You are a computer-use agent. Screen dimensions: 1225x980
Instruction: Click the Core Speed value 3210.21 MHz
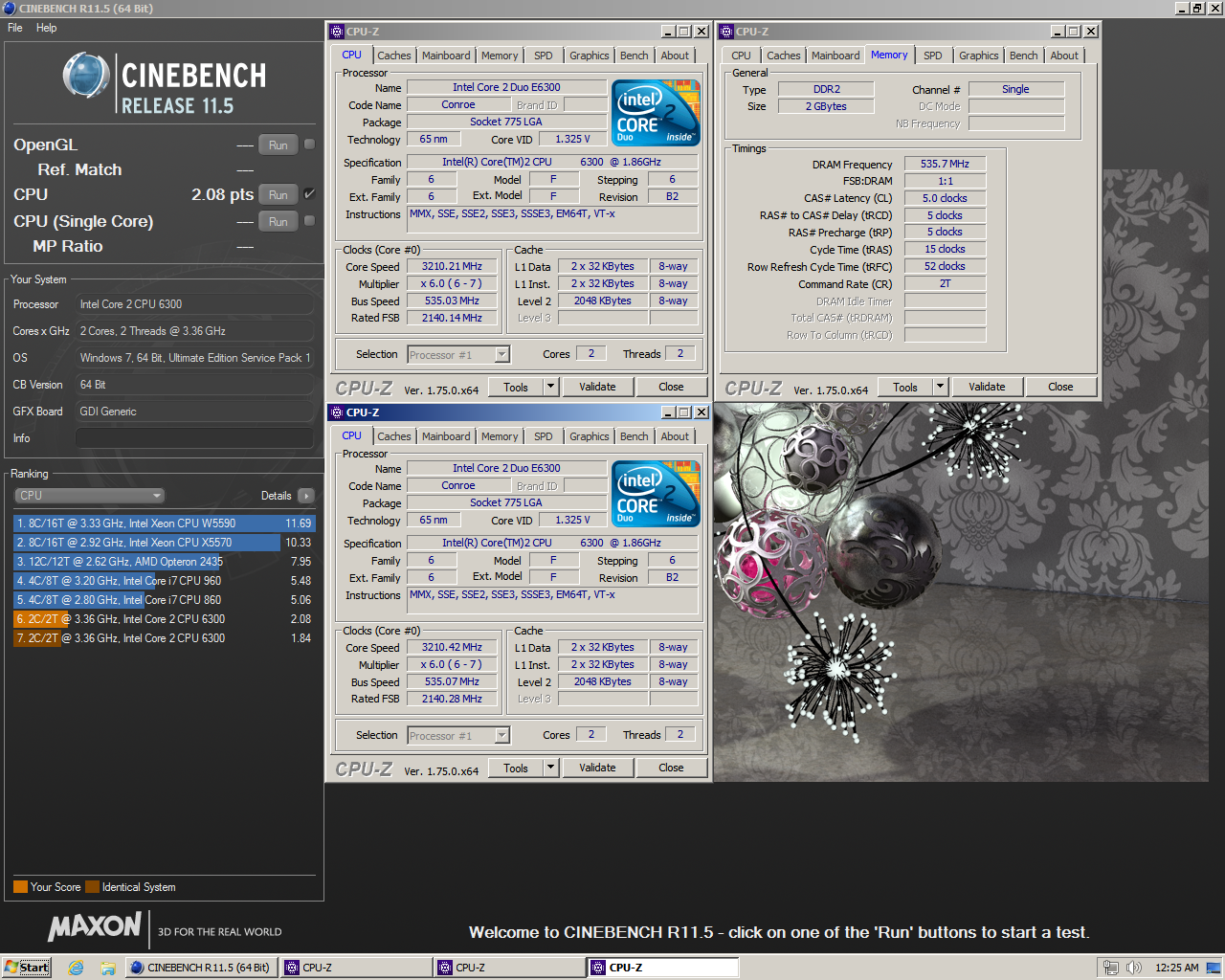click(x=452, y=266)
